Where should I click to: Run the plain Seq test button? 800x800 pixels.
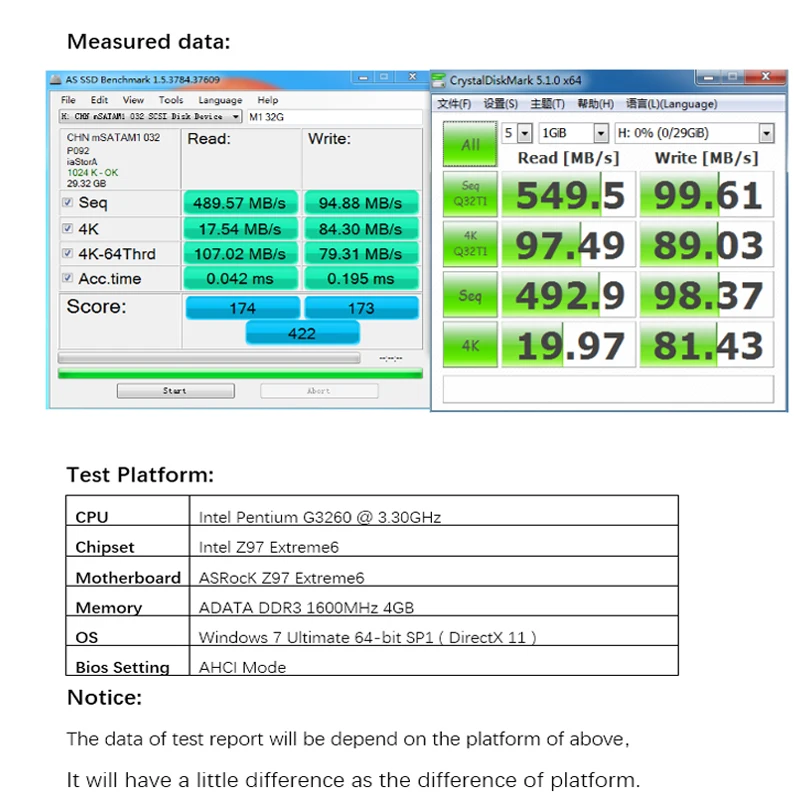(470, 294)
